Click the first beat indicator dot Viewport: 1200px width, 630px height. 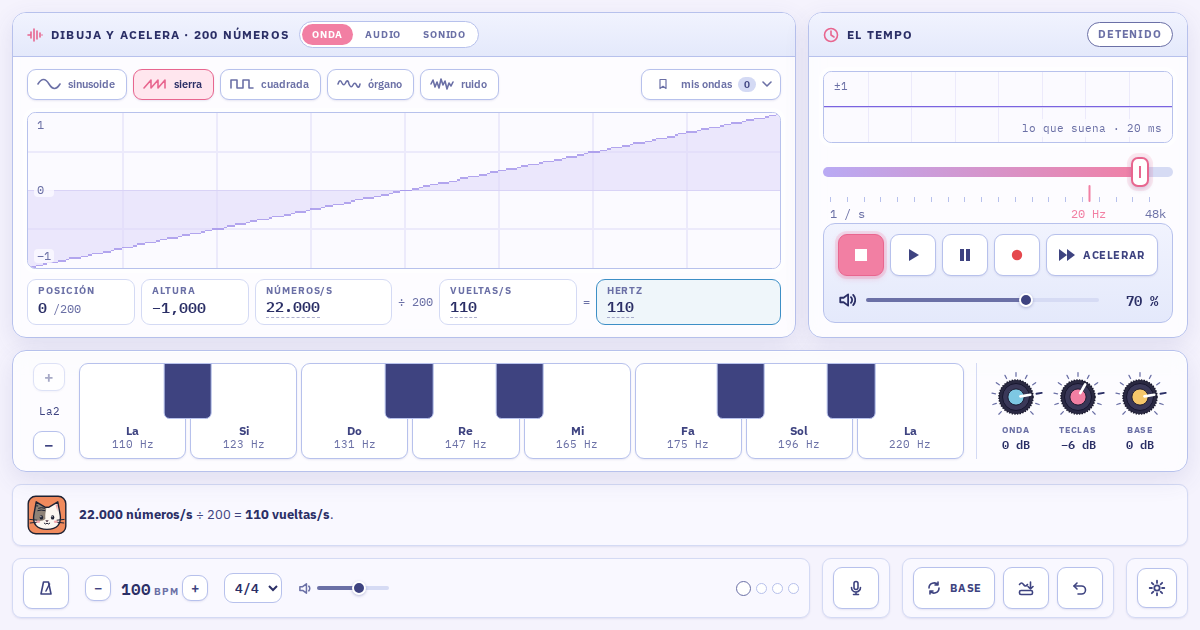[x=743, y=588]
